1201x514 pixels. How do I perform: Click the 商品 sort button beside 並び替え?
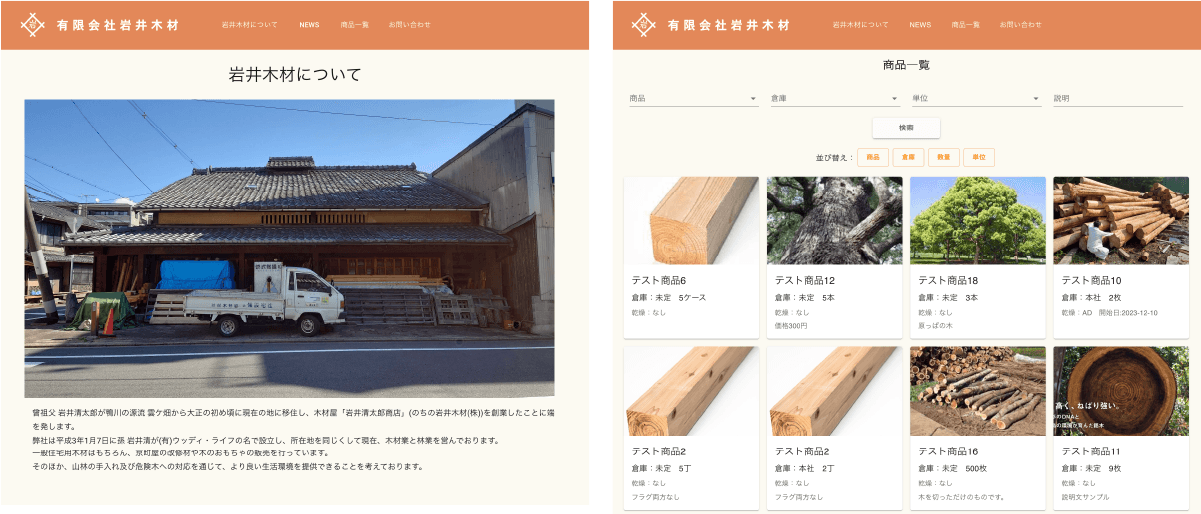click(x=872, y=157)
